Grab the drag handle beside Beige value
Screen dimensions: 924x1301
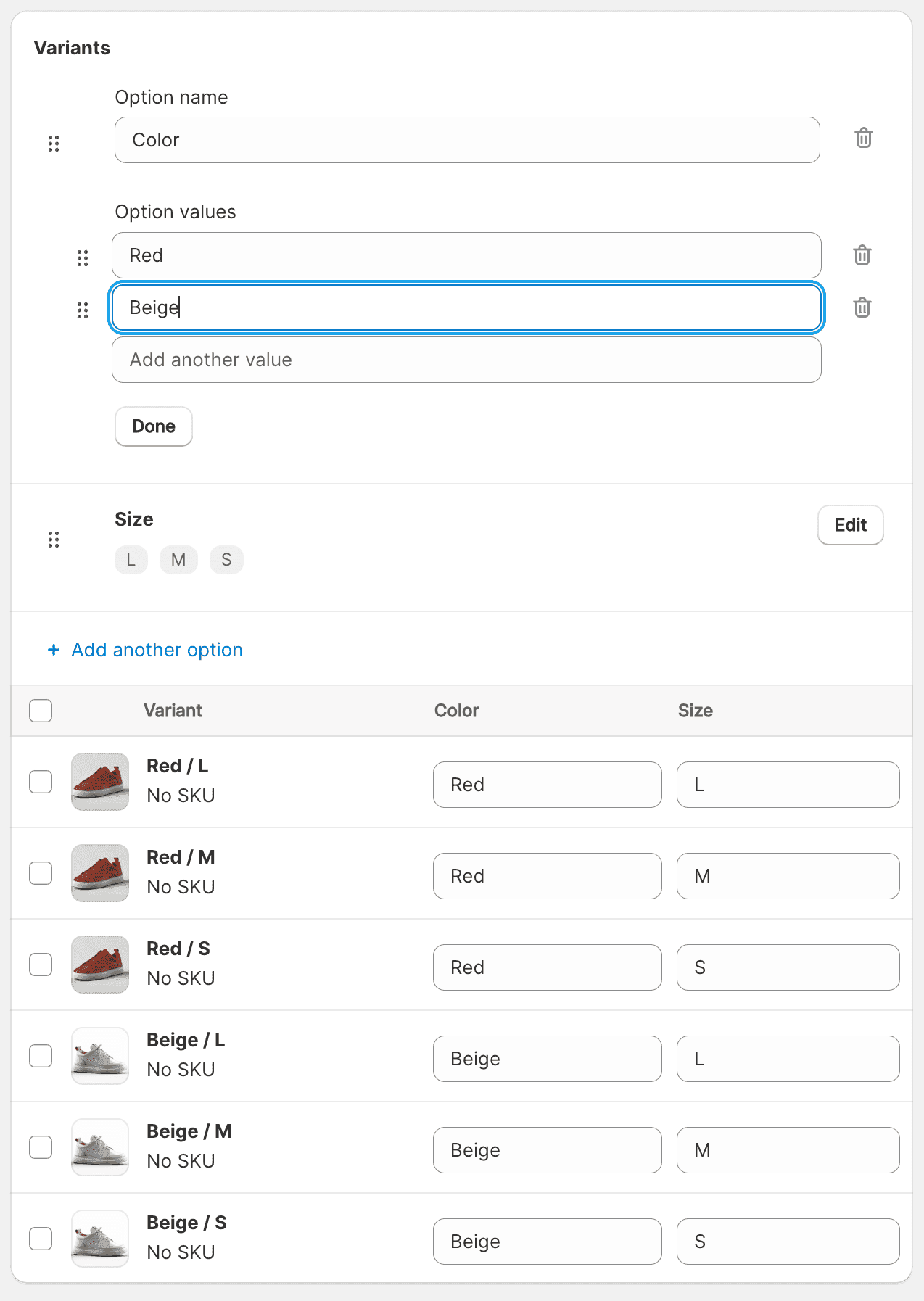click(83, 310)
